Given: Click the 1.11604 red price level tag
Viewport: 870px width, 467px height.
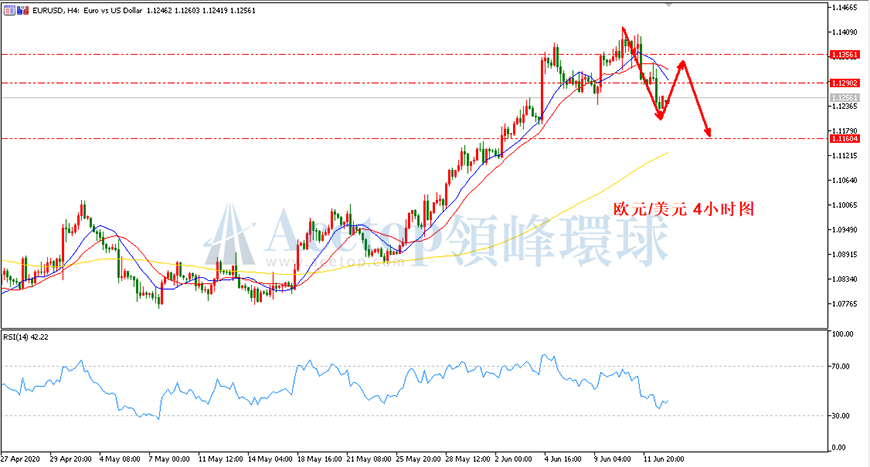Looking at the screenshot, I should [x=844, y=139].
